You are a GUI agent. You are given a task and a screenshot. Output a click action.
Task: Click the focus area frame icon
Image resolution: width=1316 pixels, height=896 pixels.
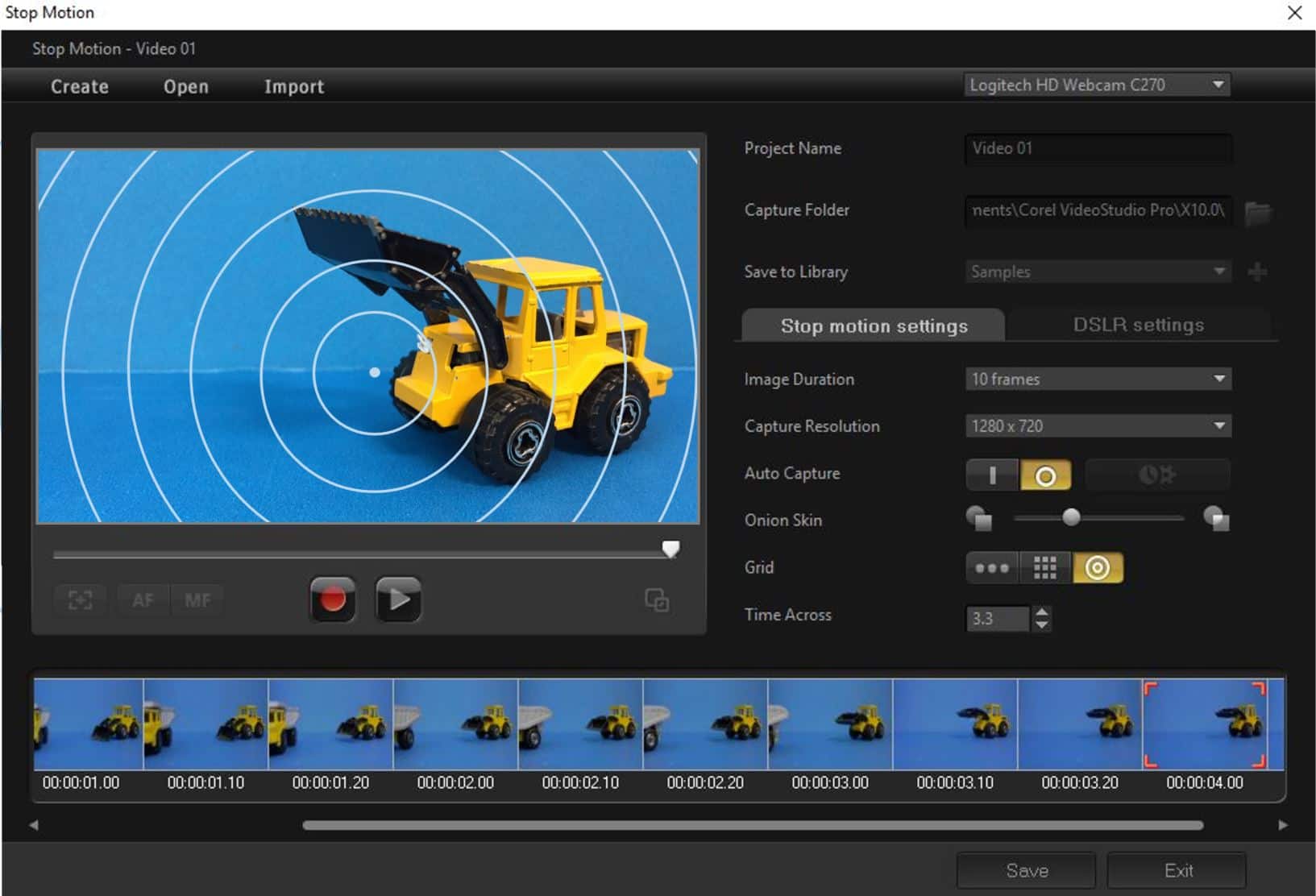click(80, 600)
